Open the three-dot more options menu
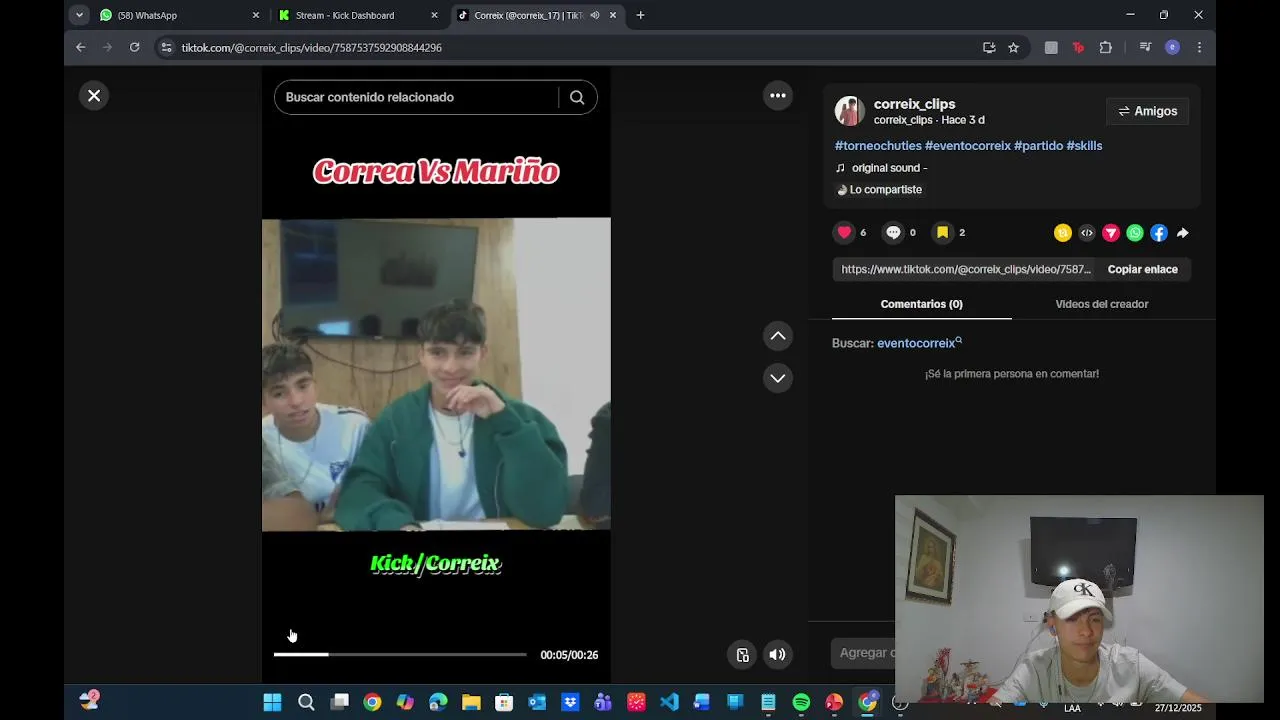Viewport: 1280px width, 720px height. click(x=778, y=96)
